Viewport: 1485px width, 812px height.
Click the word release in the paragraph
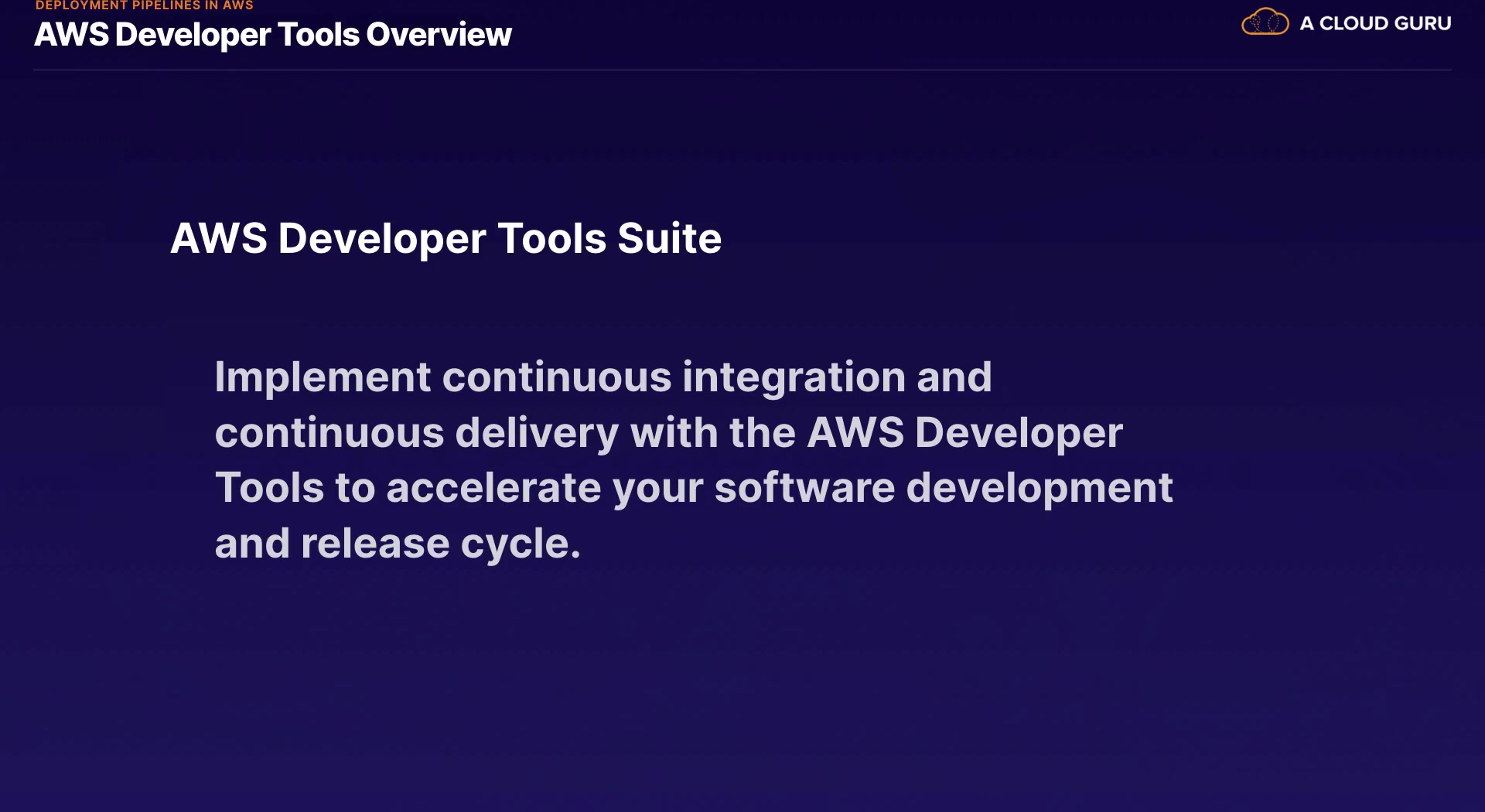point(375,544)
